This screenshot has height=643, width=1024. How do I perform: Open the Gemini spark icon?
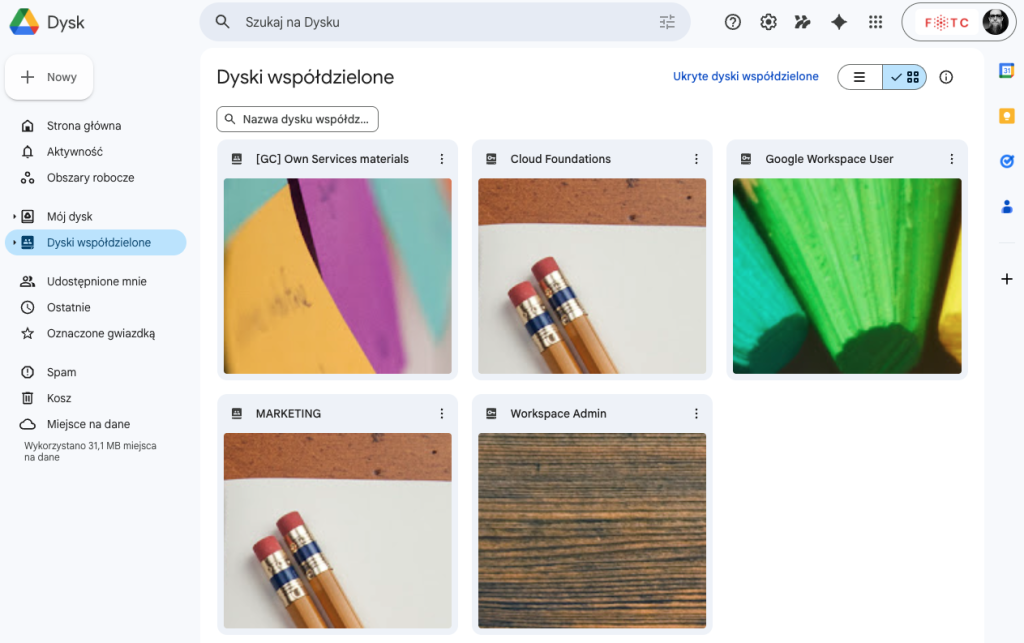click(x=838, y=21)
